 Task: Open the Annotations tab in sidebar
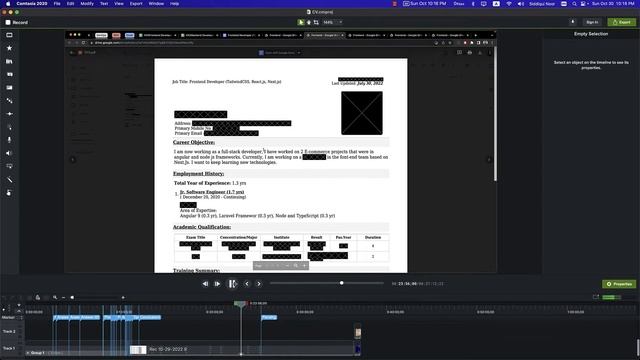[9, 74]
